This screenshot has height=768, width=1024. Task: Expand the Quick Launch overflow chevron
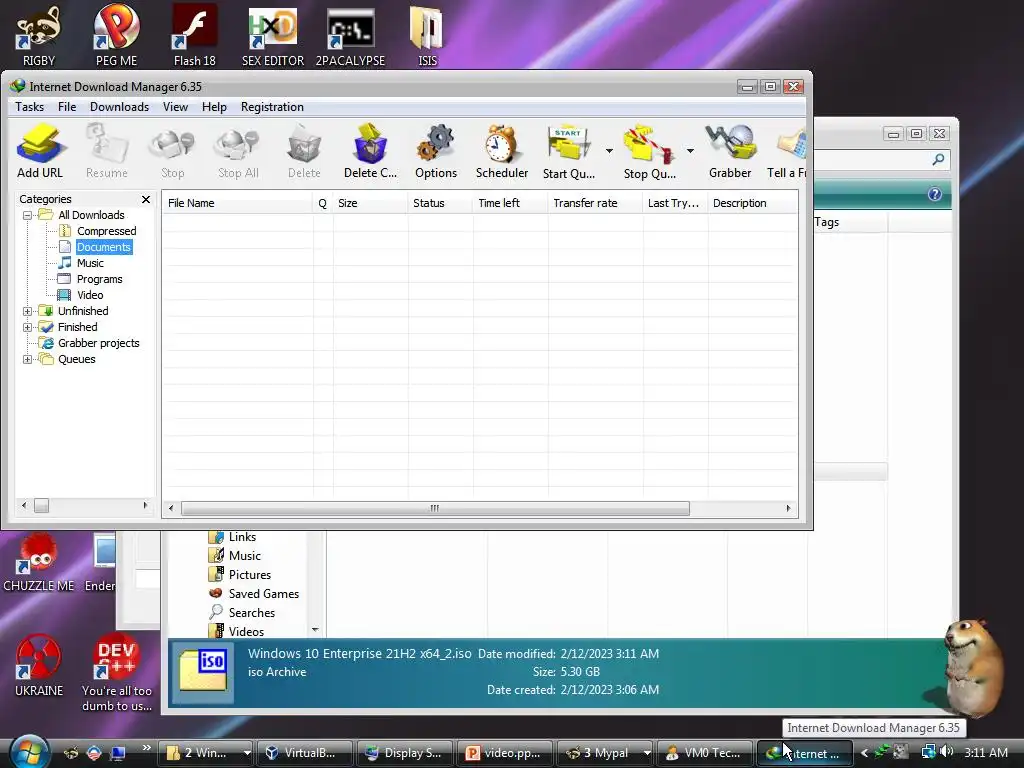(146, 747)
